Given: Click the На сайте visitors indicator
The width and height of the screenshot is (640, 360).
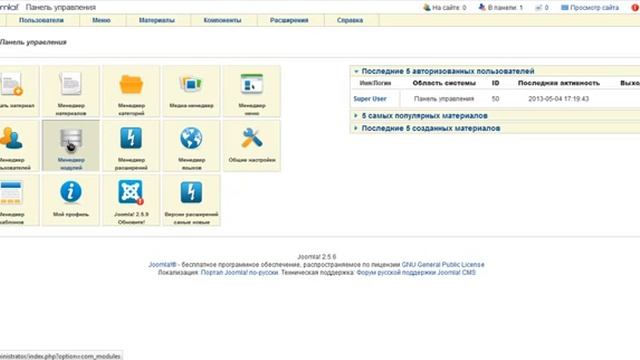Looking at the screenshot, I should coord(444,7).
